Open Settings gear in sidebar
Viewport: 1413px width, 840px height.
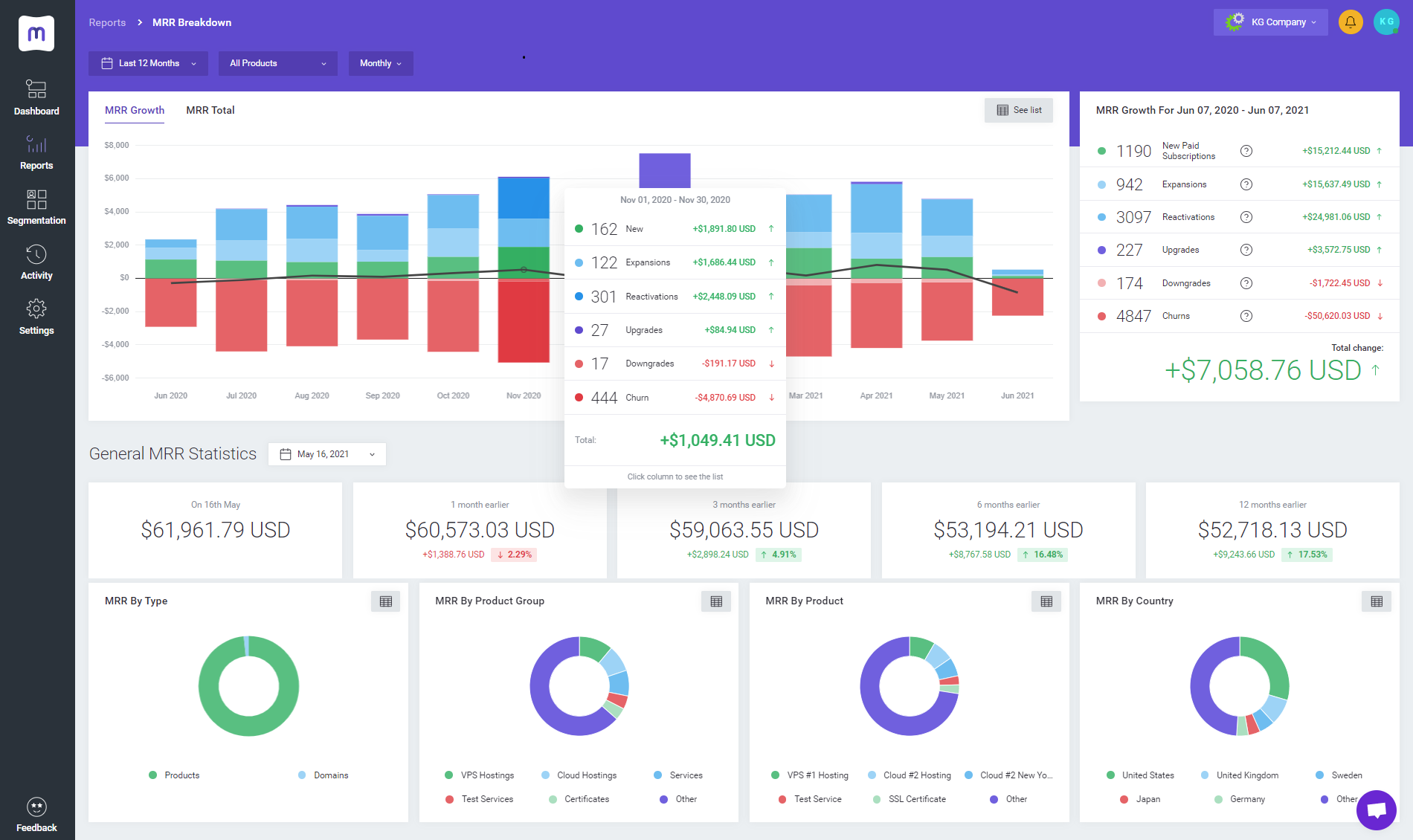(x=36, y=317)
